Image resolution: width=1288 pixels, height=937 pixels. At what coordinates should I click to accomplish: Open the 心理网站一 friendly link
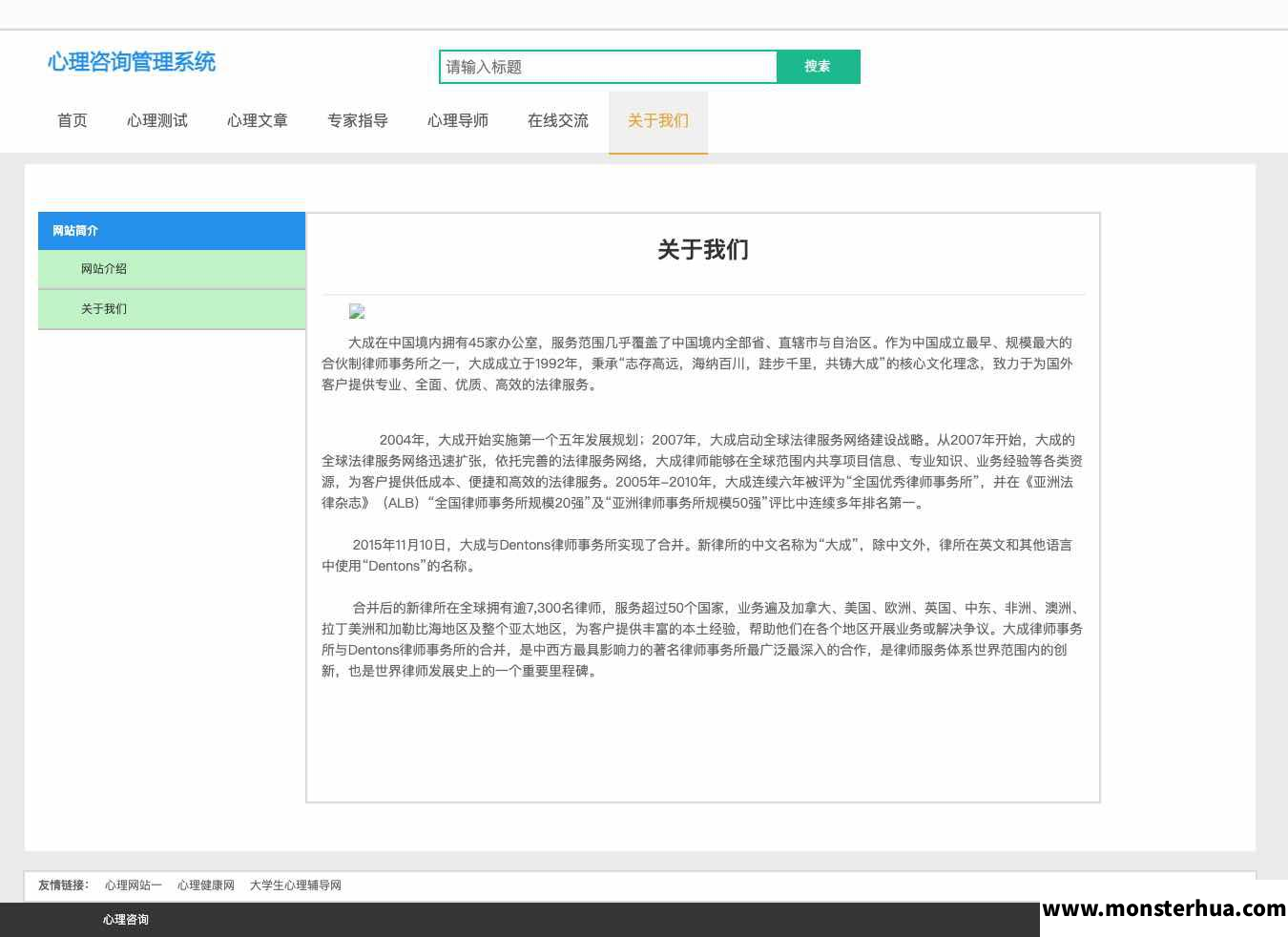click(x=134, y=885)
